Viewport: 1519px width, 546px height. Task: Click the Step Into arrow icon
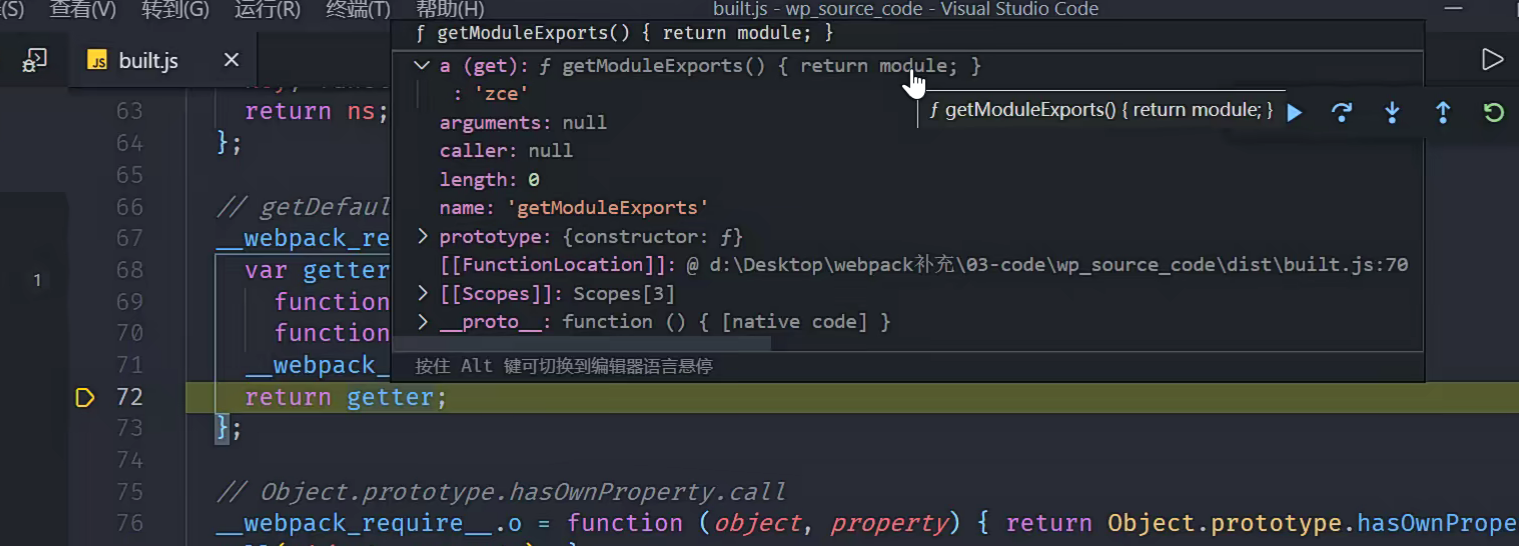(x=1392, y=112)
